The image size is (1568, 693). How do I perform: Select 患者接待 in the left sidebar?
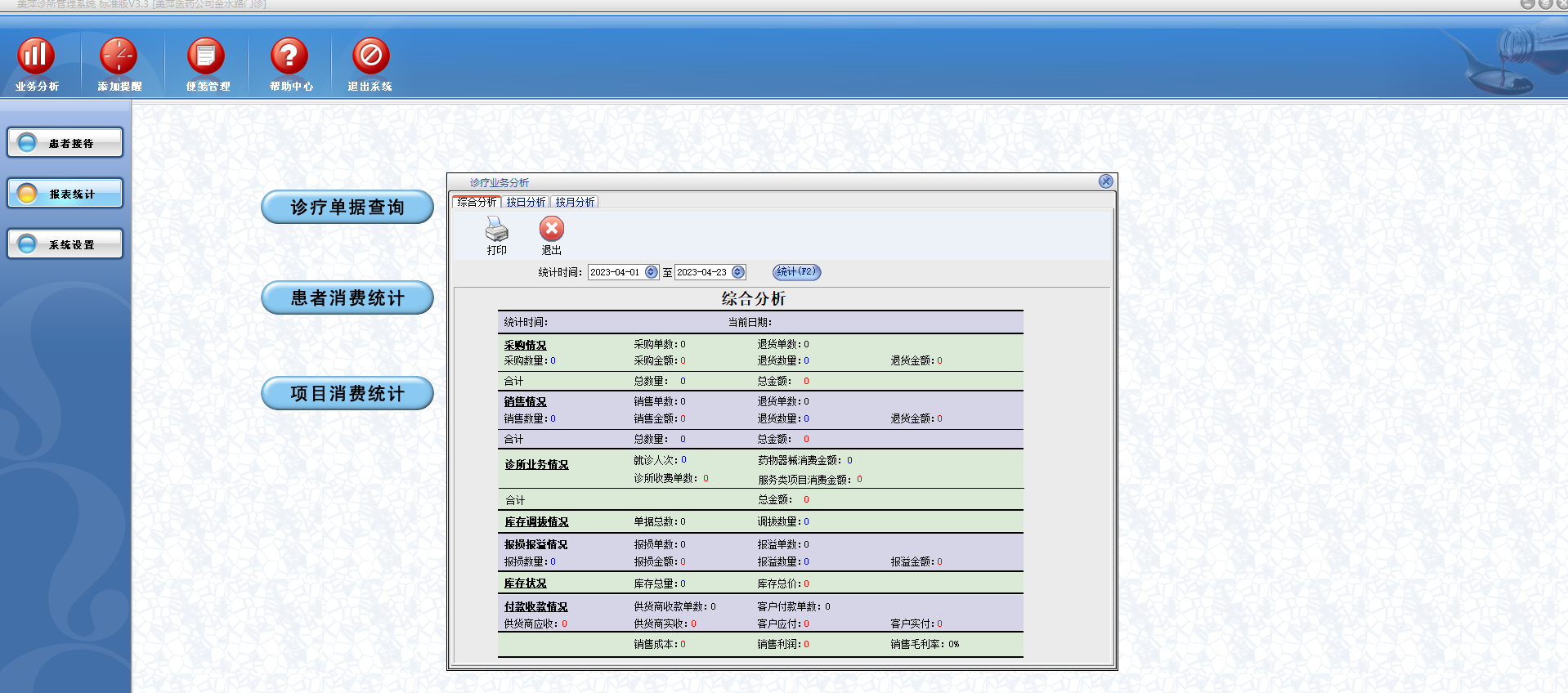pyautogui.click(x=65, y=142)
